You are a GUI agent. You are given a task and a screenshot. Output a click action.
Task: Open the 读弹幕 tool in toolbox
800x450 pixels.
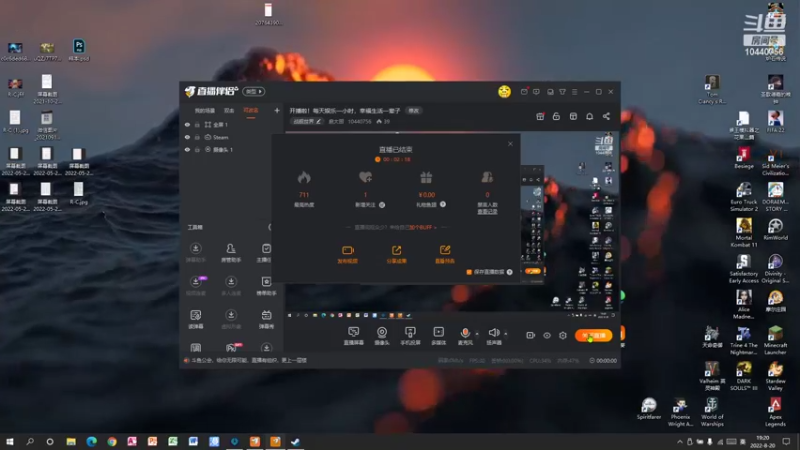[x=195, y=319]
